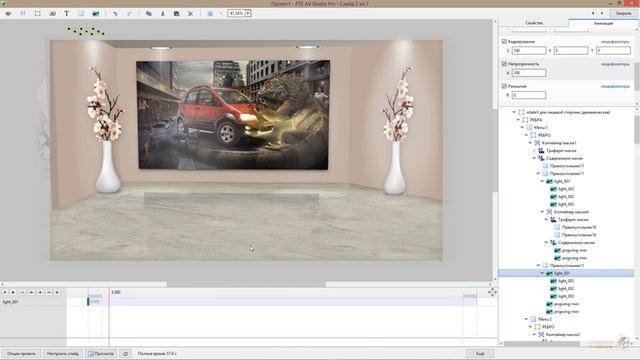The image size is (640, 360).
Task: Click the Закрыть button
Action: pos(623,13)
